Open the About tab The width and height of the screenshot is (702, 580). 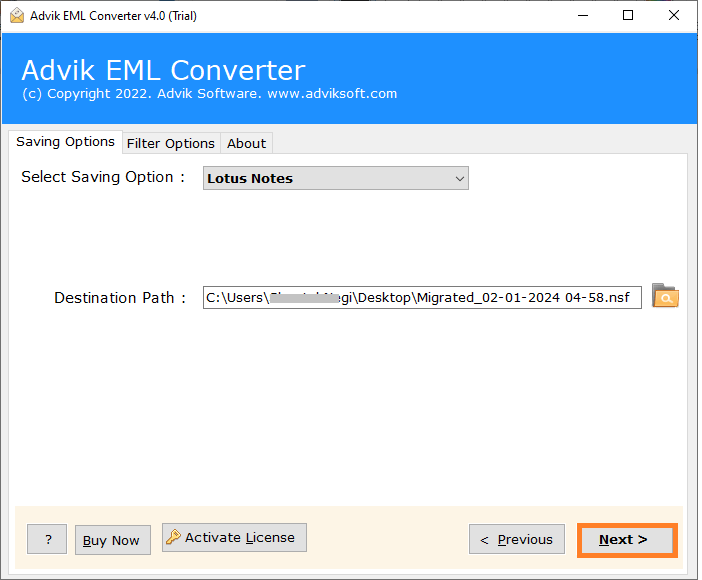[246, 143]
